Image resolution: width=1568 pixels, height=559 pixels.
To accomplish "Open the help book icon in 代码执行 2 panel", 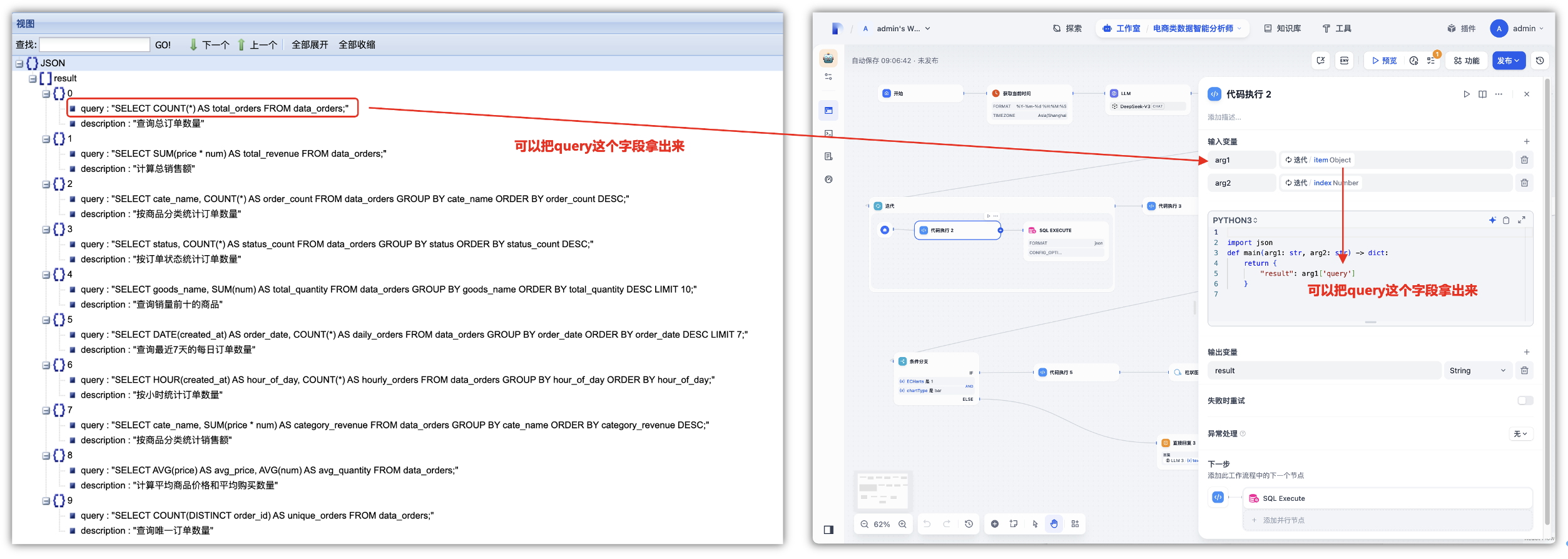I will point(1482,94).
